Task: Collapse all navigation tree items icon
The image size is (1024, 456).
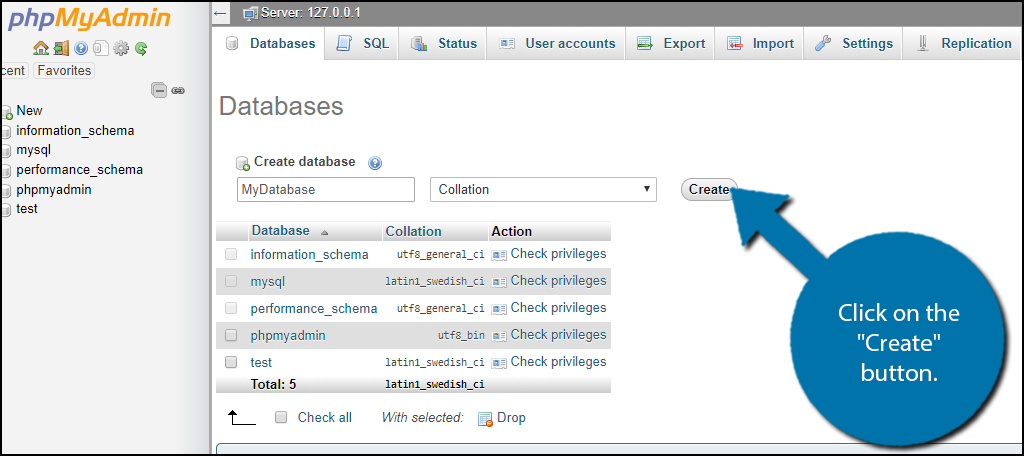Action: (x=159, y=90)
